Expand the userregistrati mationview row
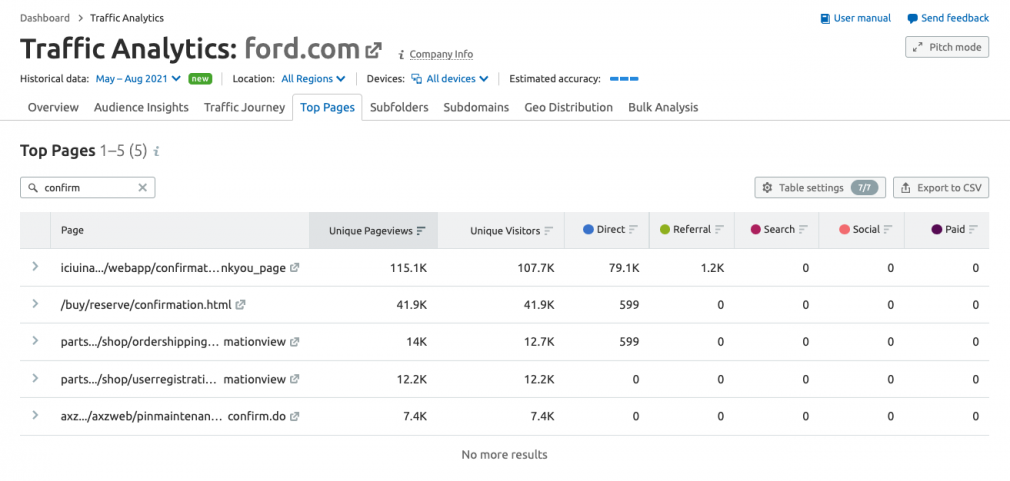The width and height of the screenshot is (1010, 481). coord(35,378)
